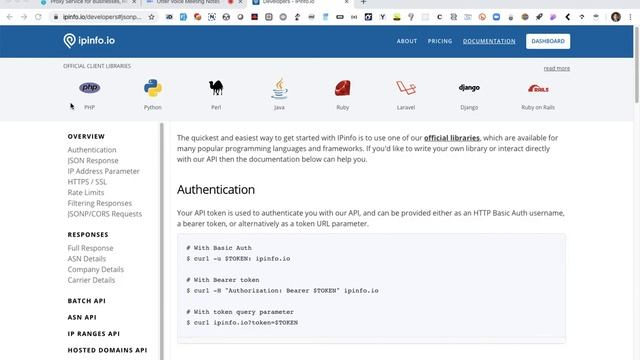640x360 pixels.
Task: Click the page vertical scrollbar thumb
Action: pyautogui.click(x=637, y=65)
